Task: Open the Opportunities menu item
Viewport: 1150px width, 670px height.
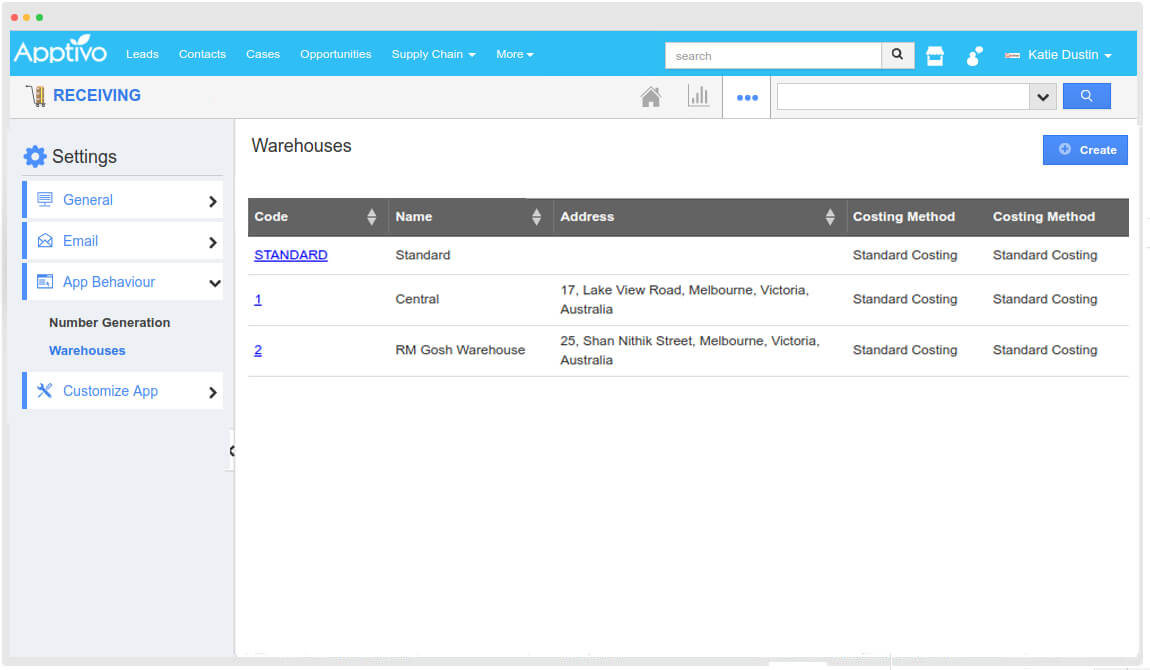Action: tap(335, 54)
